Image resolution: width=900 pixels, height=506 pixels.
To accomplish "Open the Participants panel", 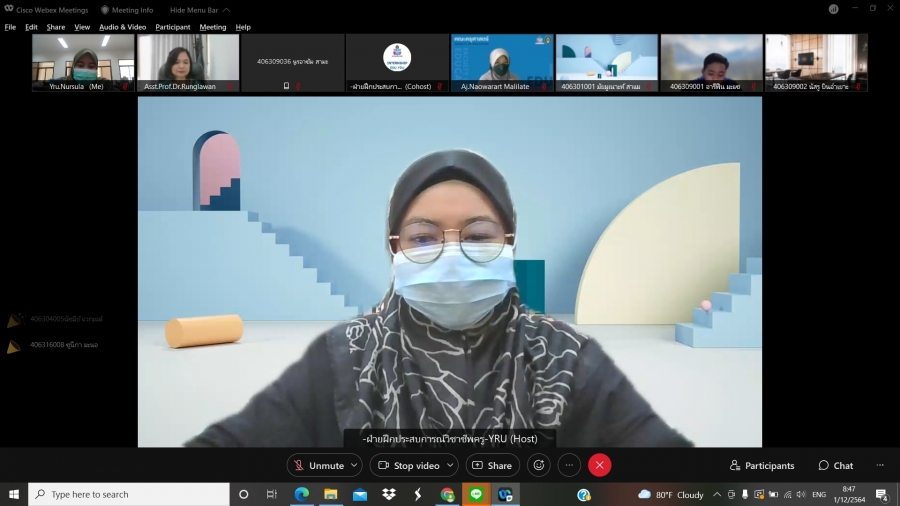I will tap(762, 465).
